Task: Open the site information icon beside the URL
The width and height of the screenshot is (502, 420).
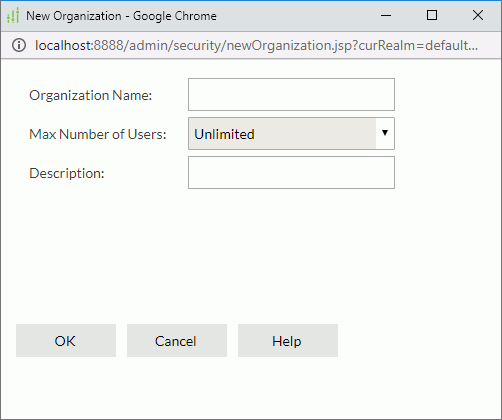Action: coord(19,45)
